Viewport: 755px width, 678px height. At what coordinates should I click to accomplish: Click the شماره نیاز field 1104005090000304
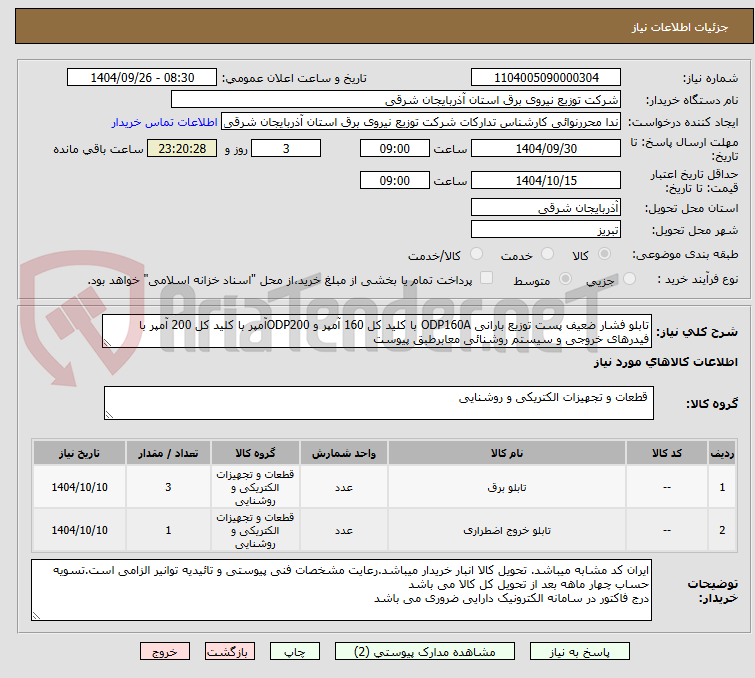(546, 78)
